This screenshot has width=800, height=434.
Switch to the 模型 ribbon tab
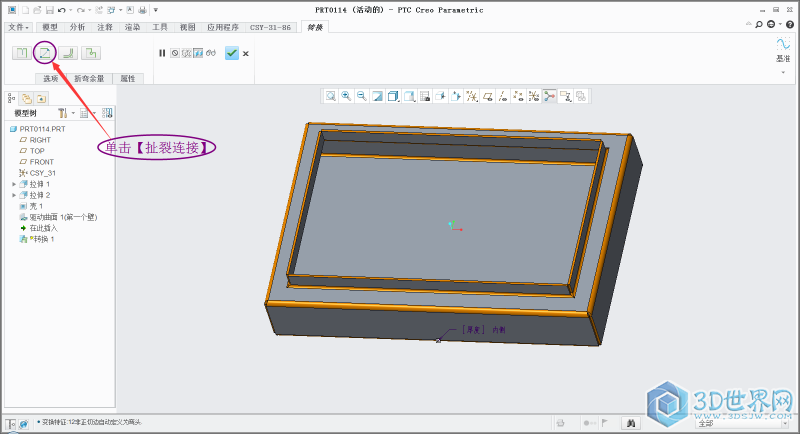[x=50, y=28]
